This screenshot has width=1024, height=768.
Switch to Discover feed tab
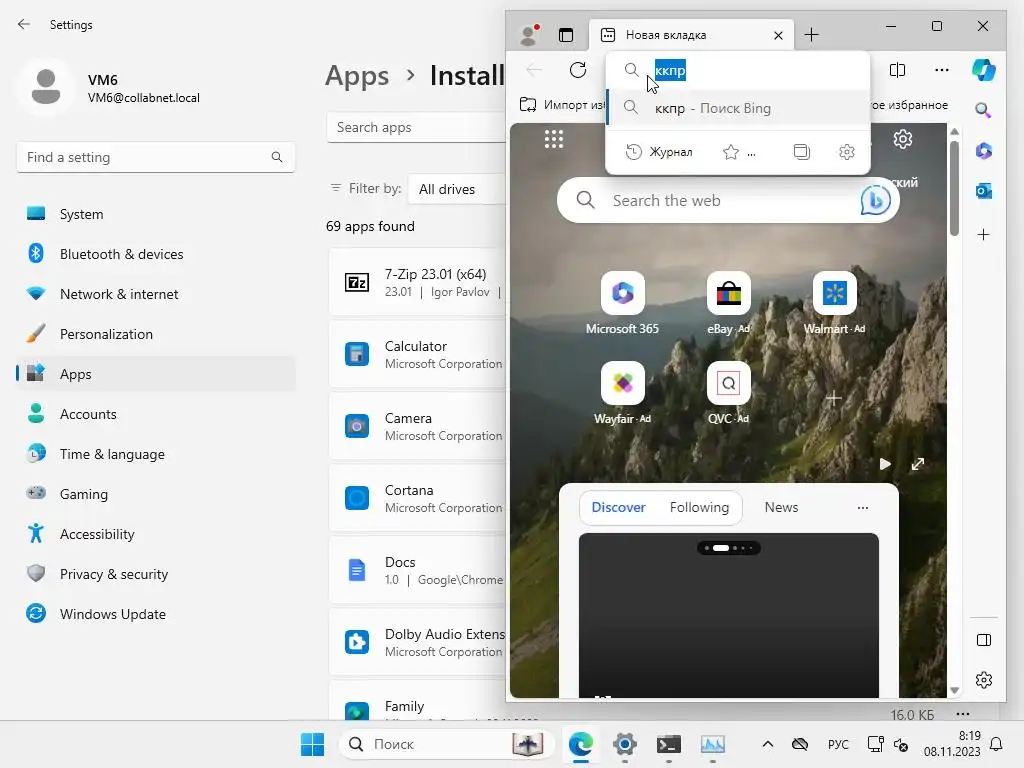tap(618, 507)
